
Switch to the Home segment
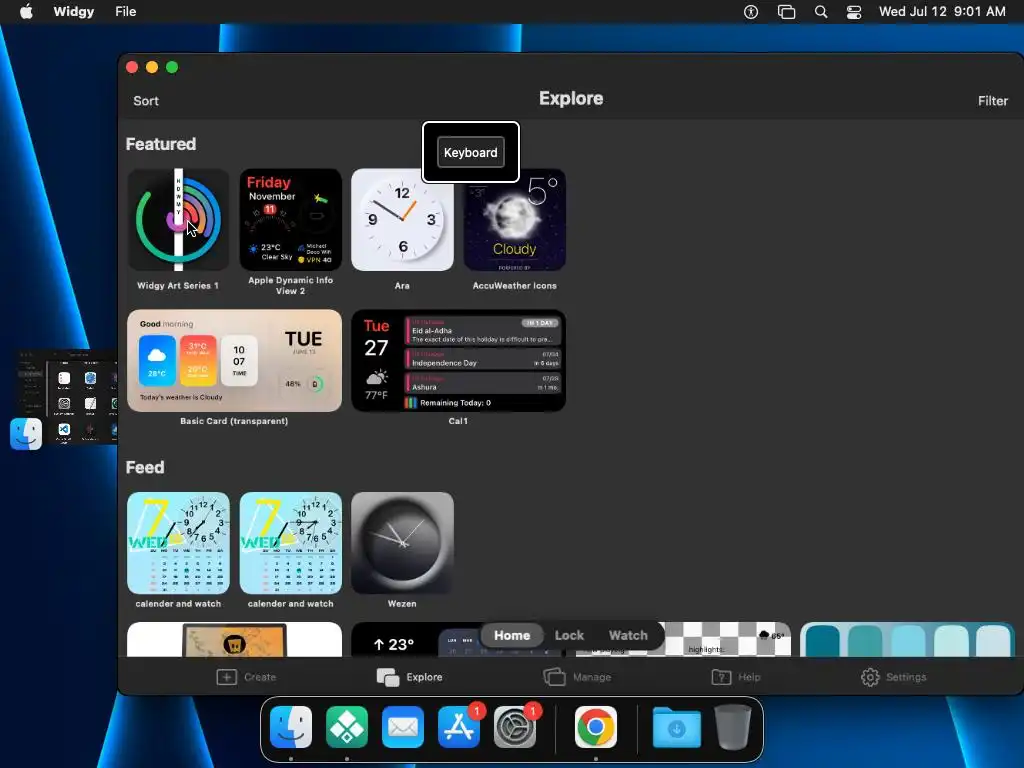pyautogui.click(x=512, y=635)
